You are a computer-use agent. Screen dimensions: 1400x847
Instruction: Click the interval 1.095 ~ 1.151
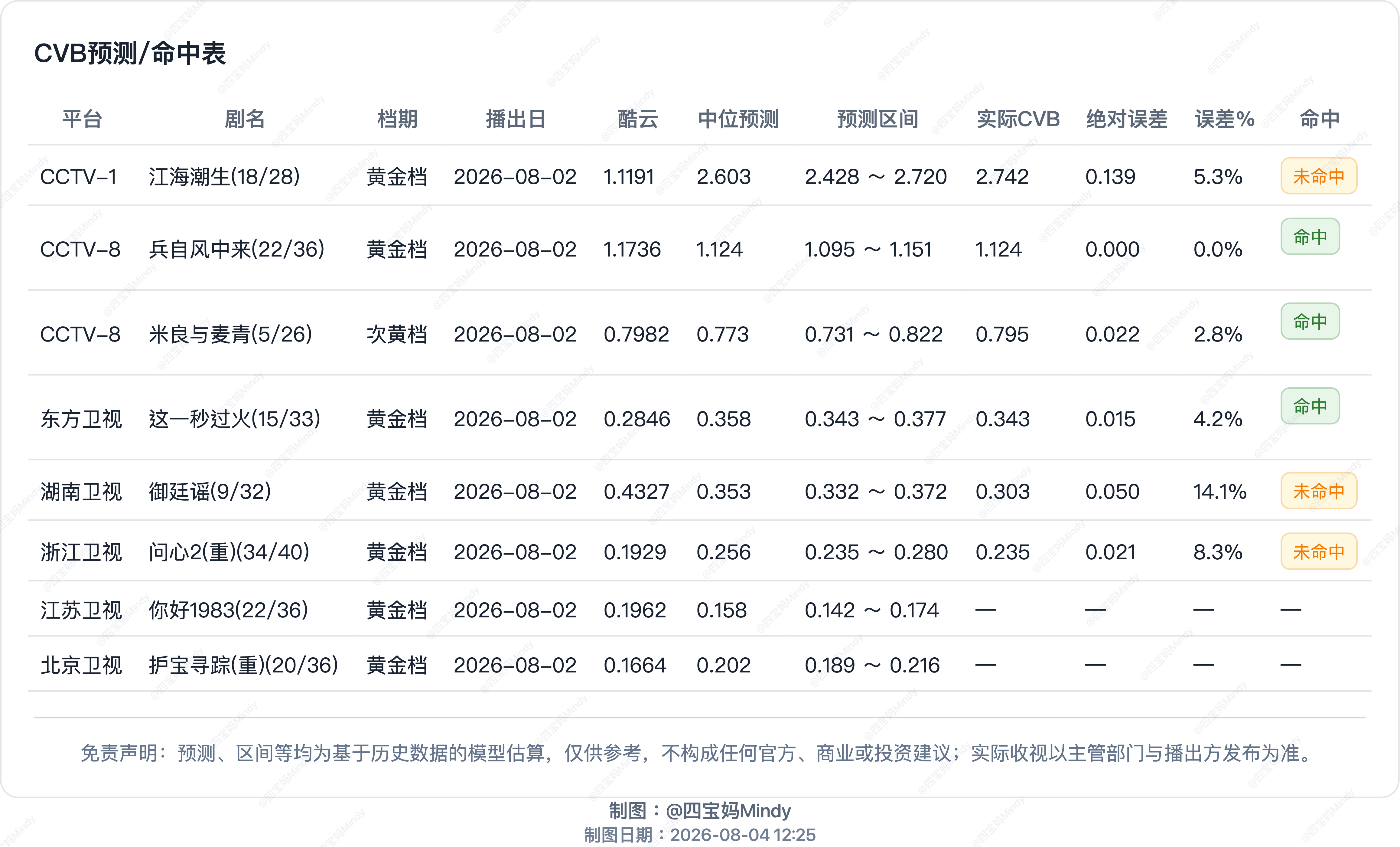[868, 249]
